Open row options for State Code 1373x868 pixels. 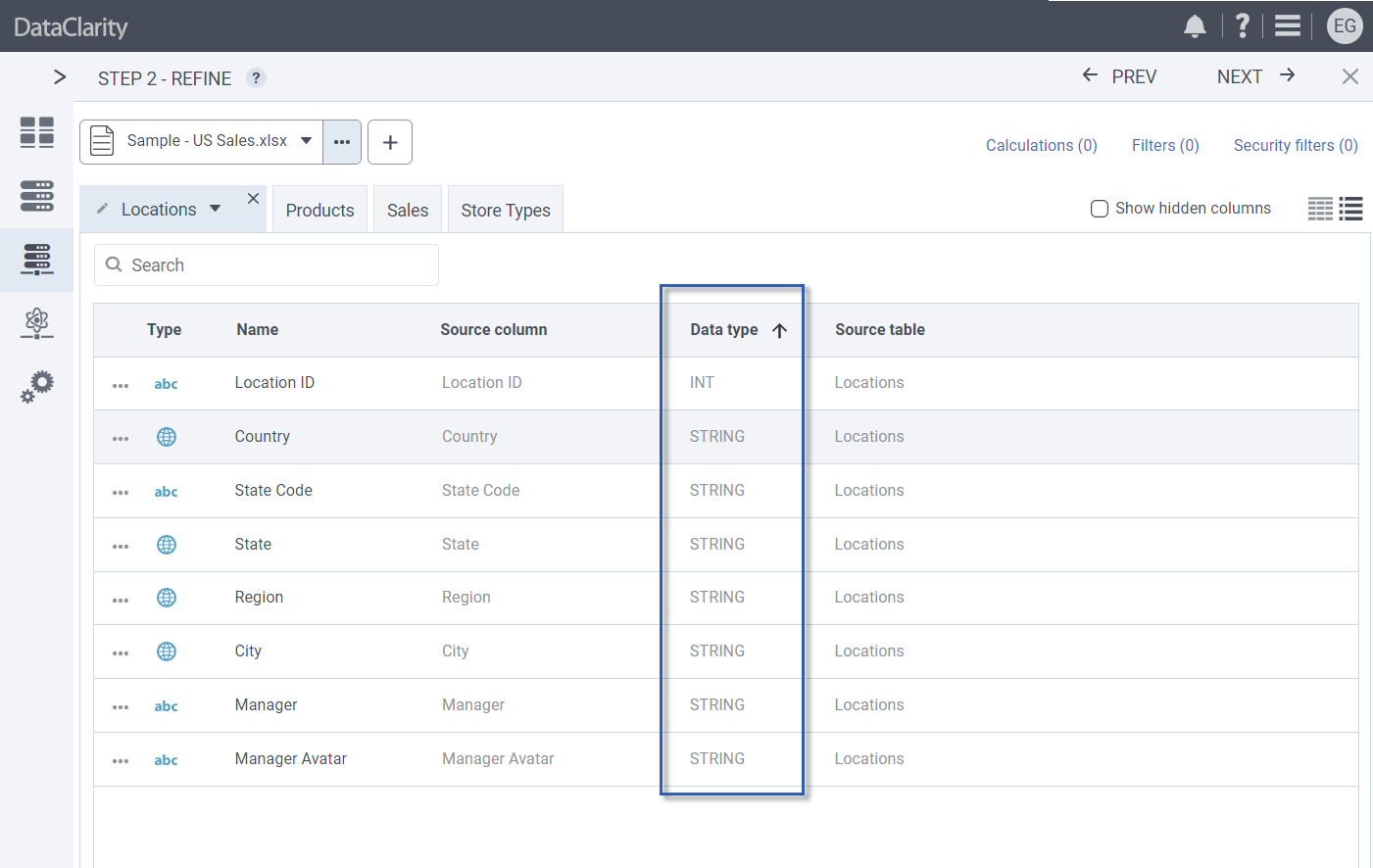tap(121, 492)
